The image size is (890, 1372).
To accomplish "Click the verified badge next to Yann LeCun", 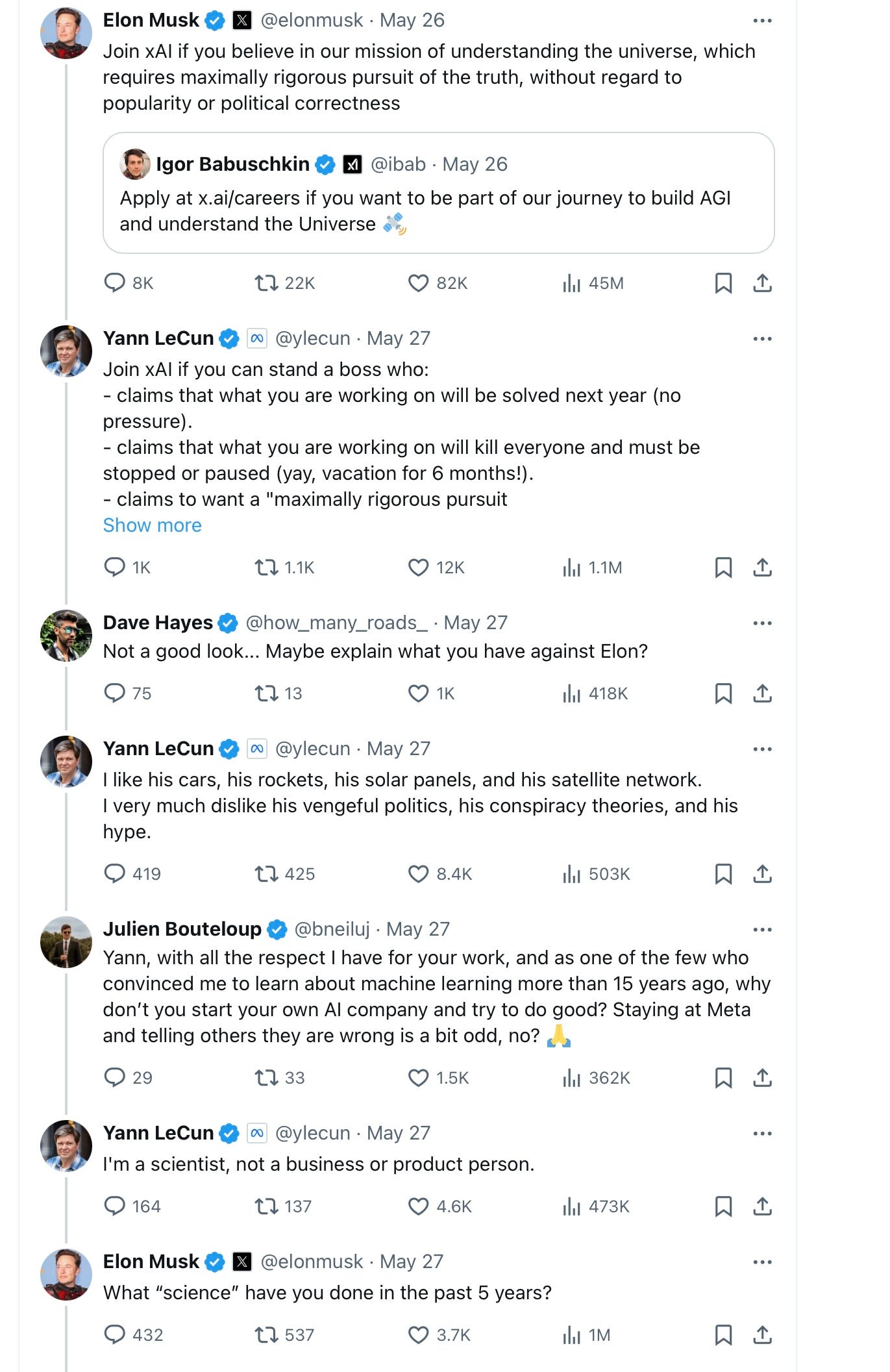I will point(228,338).
